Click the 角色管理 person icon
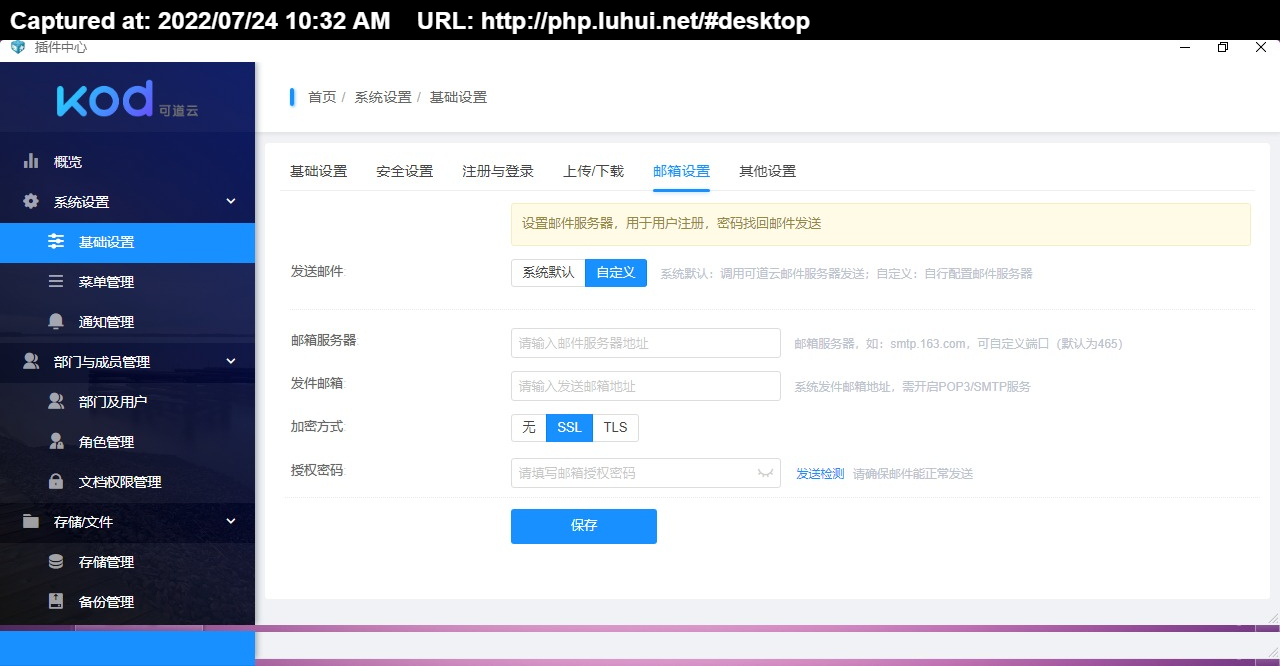Viewport: 1280px width, 666px height. click(x=56, y=441)
